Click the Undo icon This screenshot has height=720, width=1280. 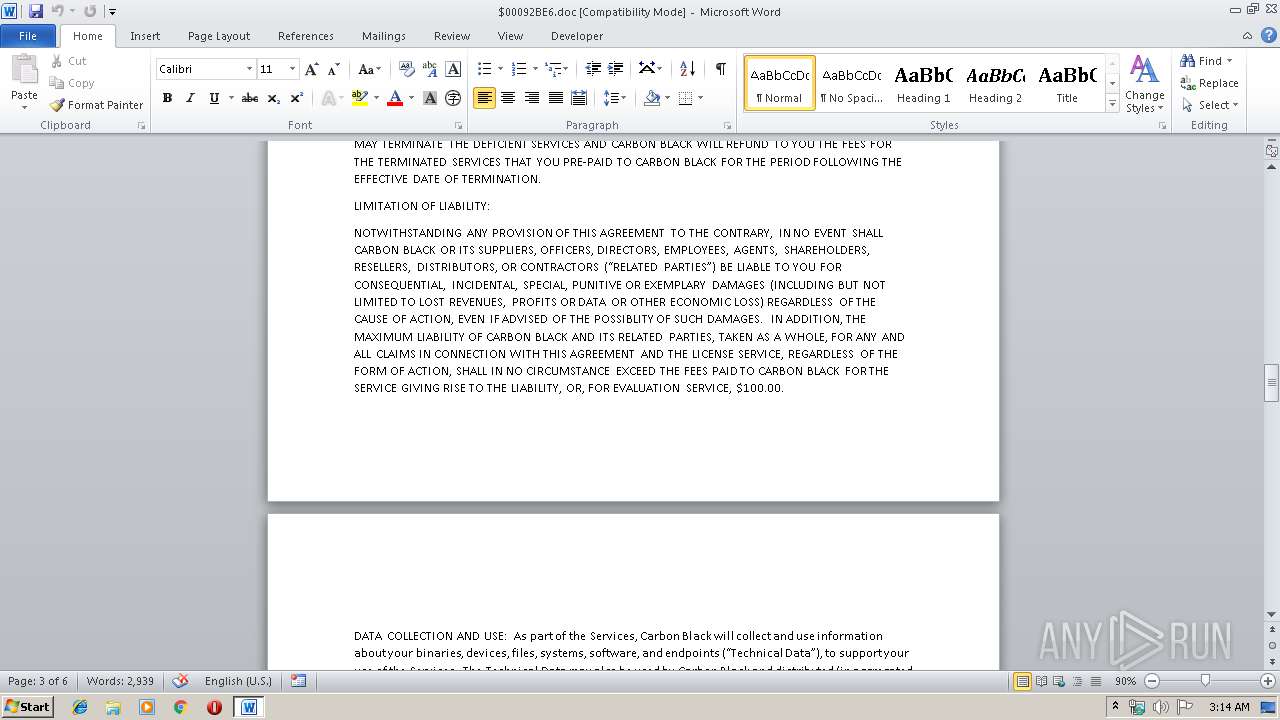tap(58, 11)
